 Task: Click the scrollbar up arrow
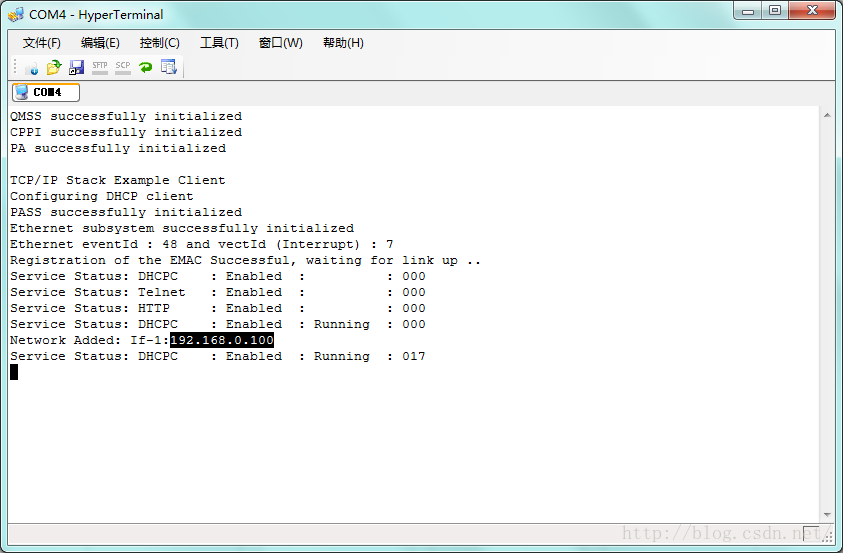827,115
